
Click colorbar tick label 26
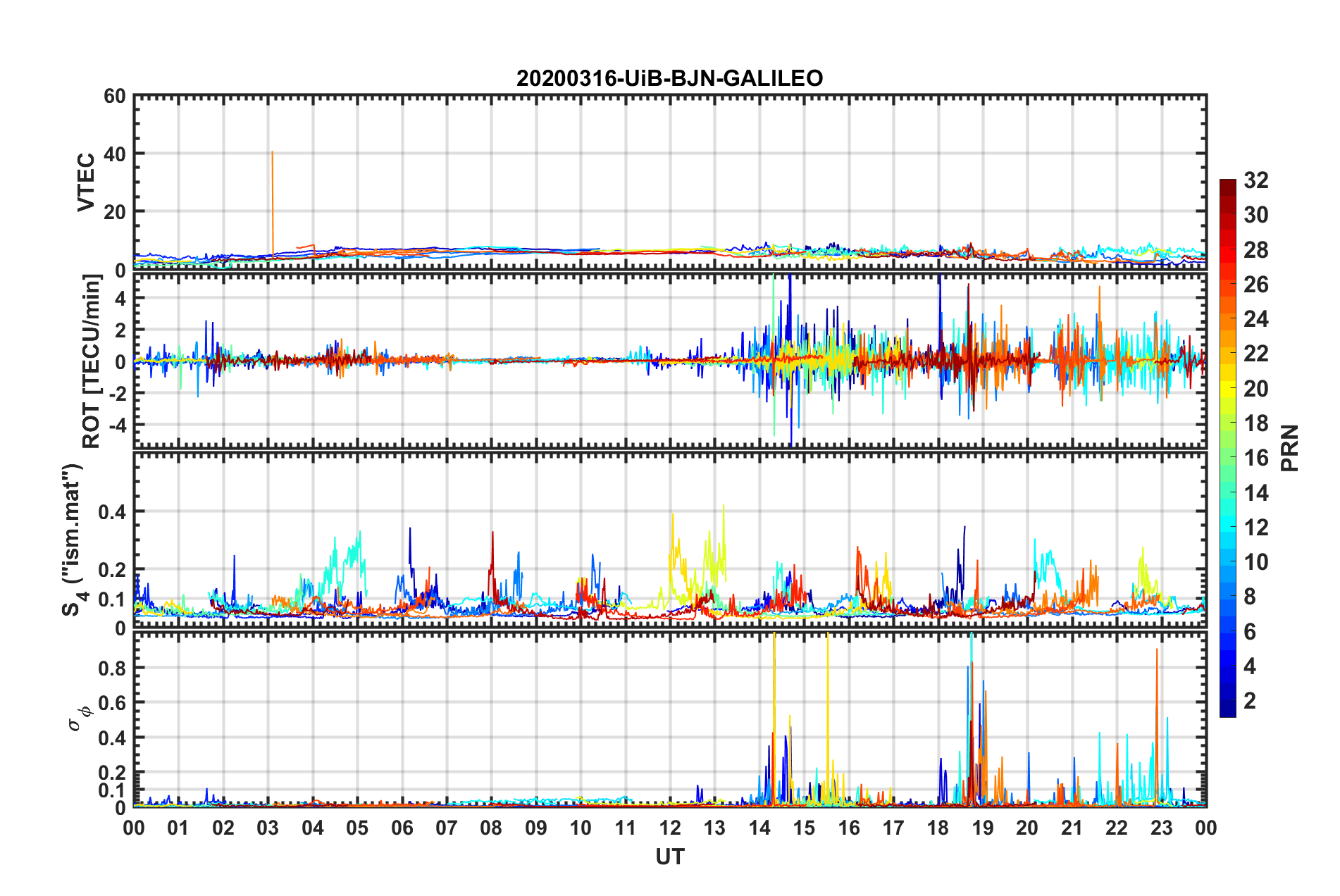(x=1255, y=285)
